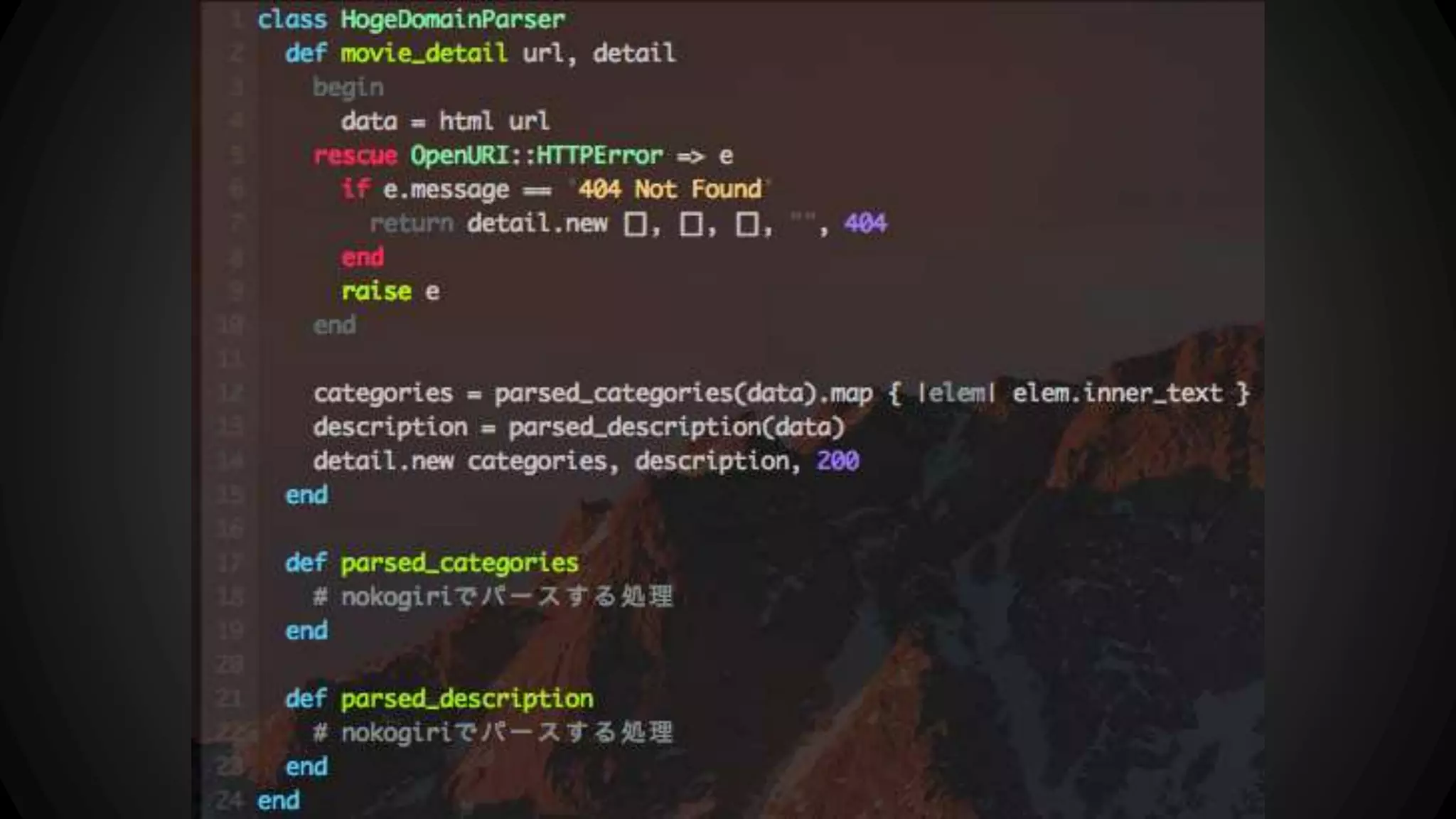
Task: Click the green raise keyword
Action: point(376,291)
